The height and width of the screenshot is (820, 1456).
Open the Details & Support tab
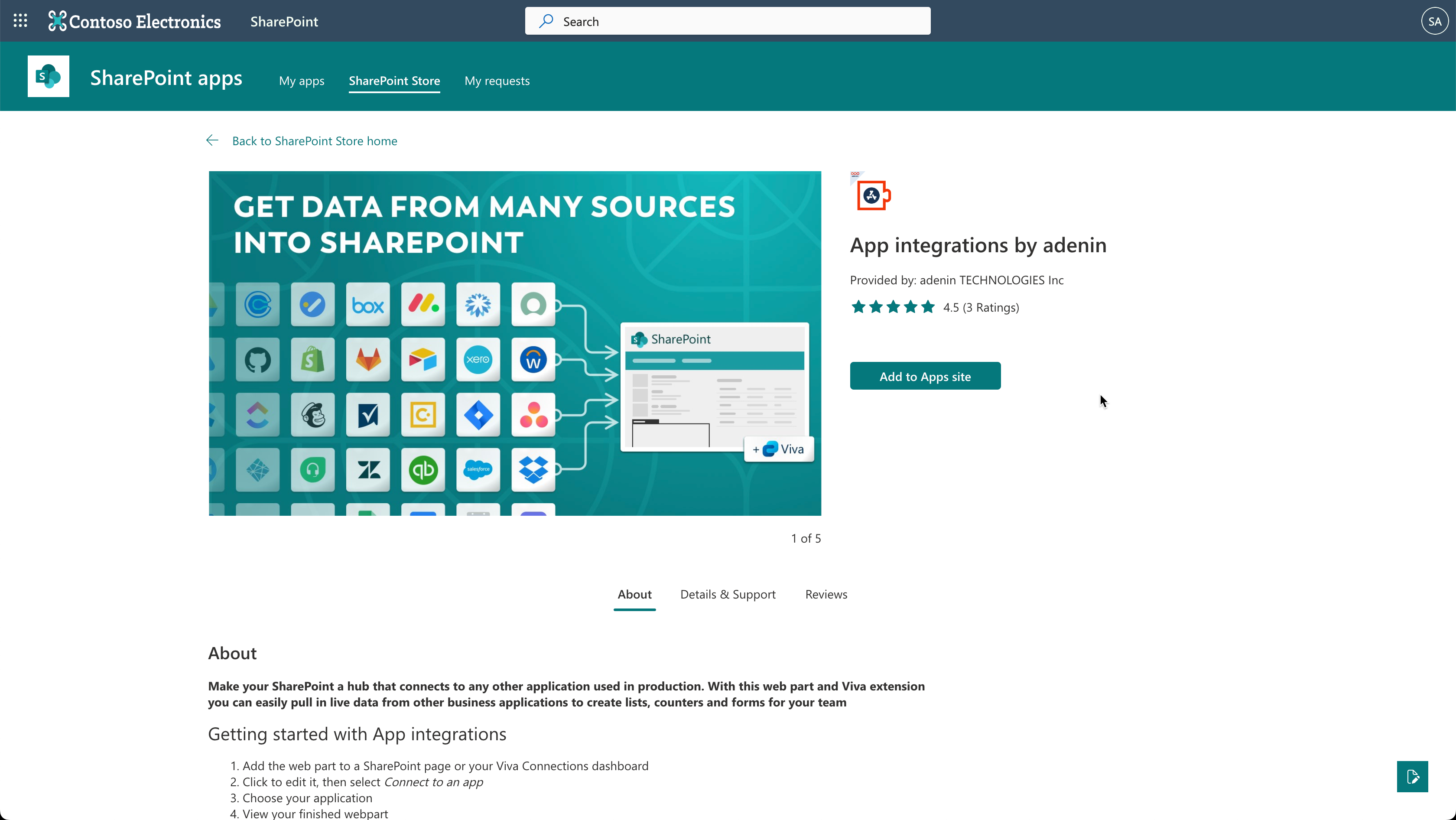tap(728, 595)
